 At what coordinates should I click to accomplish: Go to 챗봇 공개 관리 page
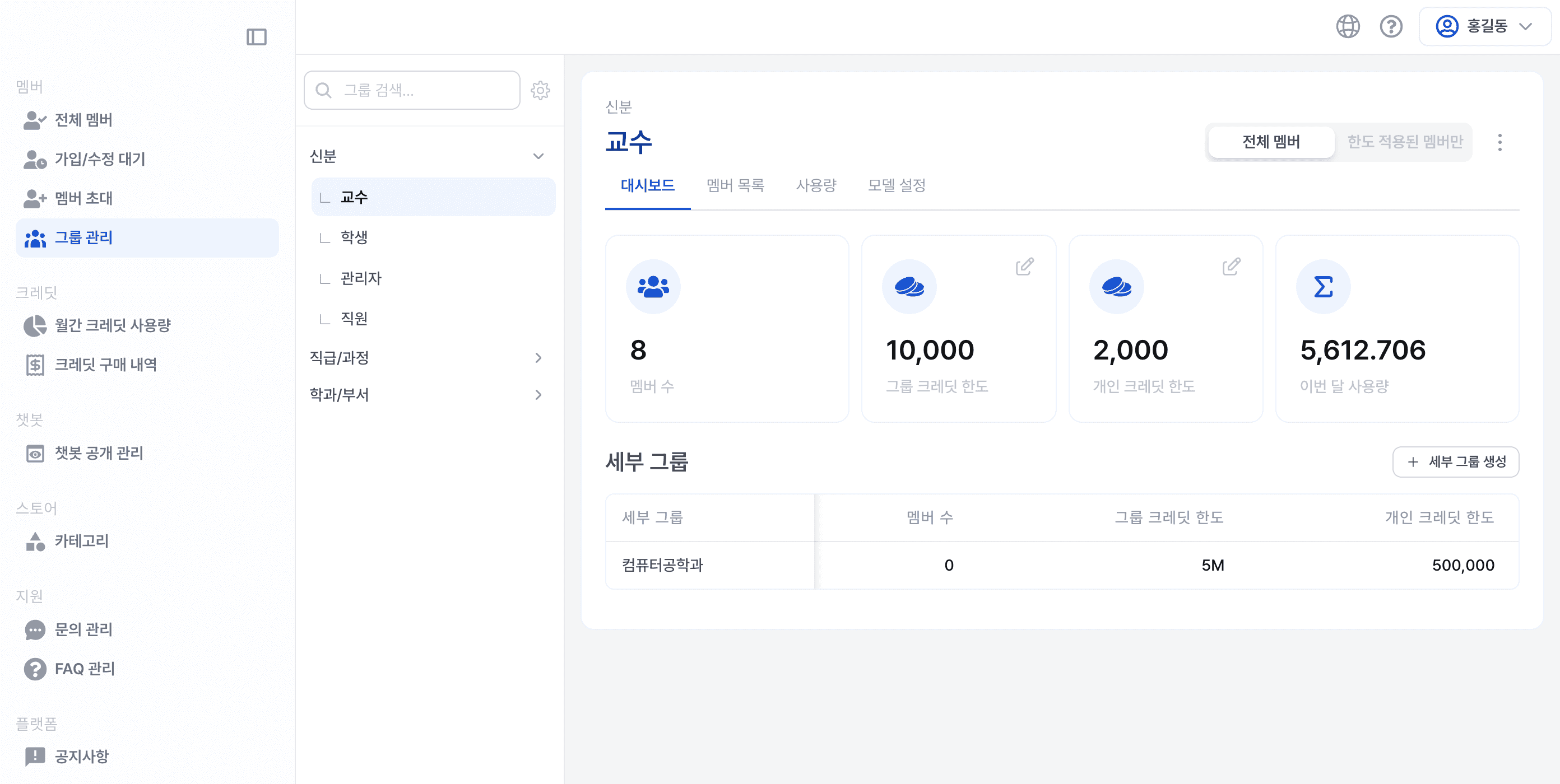point(99,453)
